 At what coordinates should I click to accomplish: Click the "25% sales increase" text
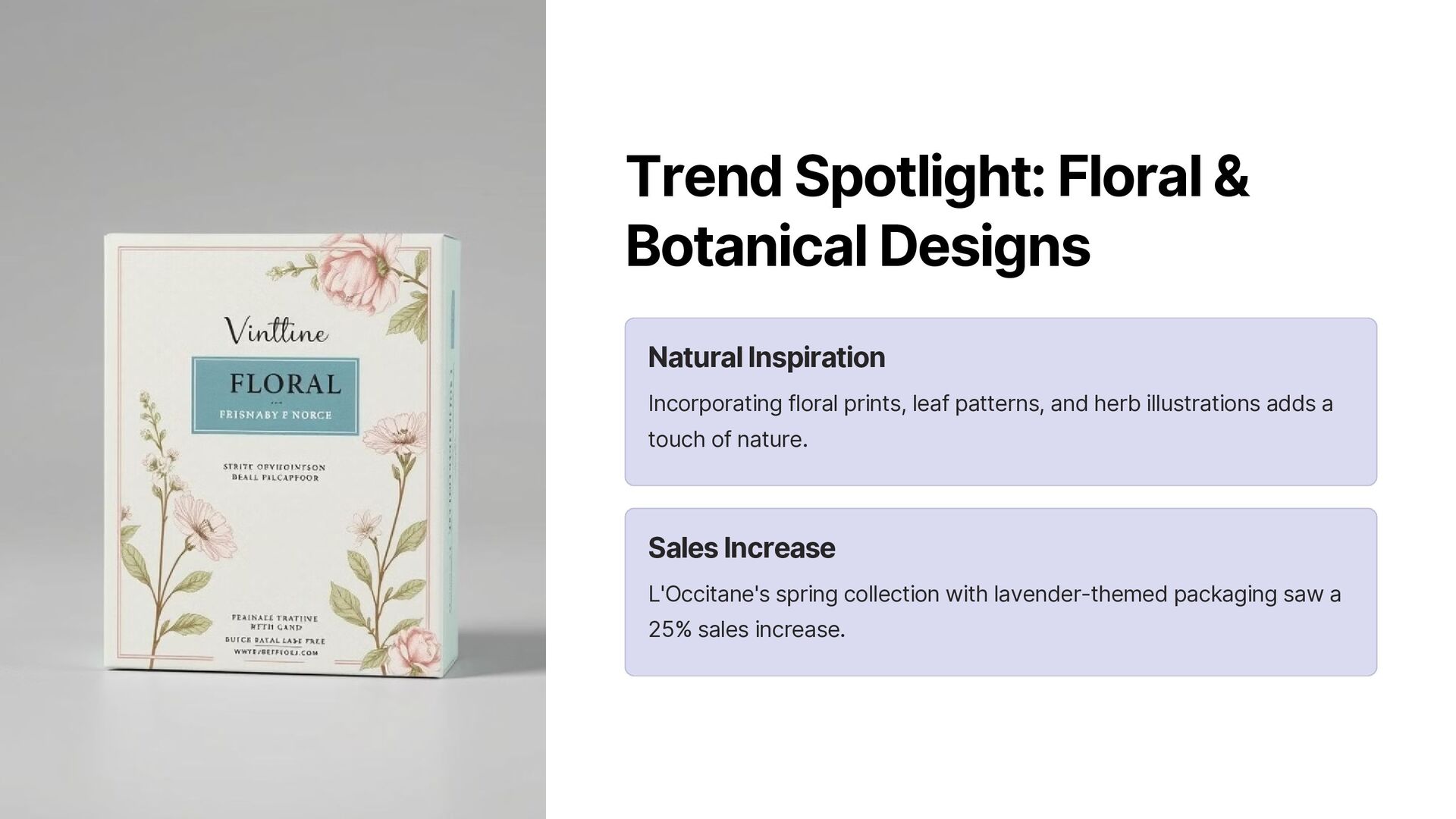[x=746, y=629]
